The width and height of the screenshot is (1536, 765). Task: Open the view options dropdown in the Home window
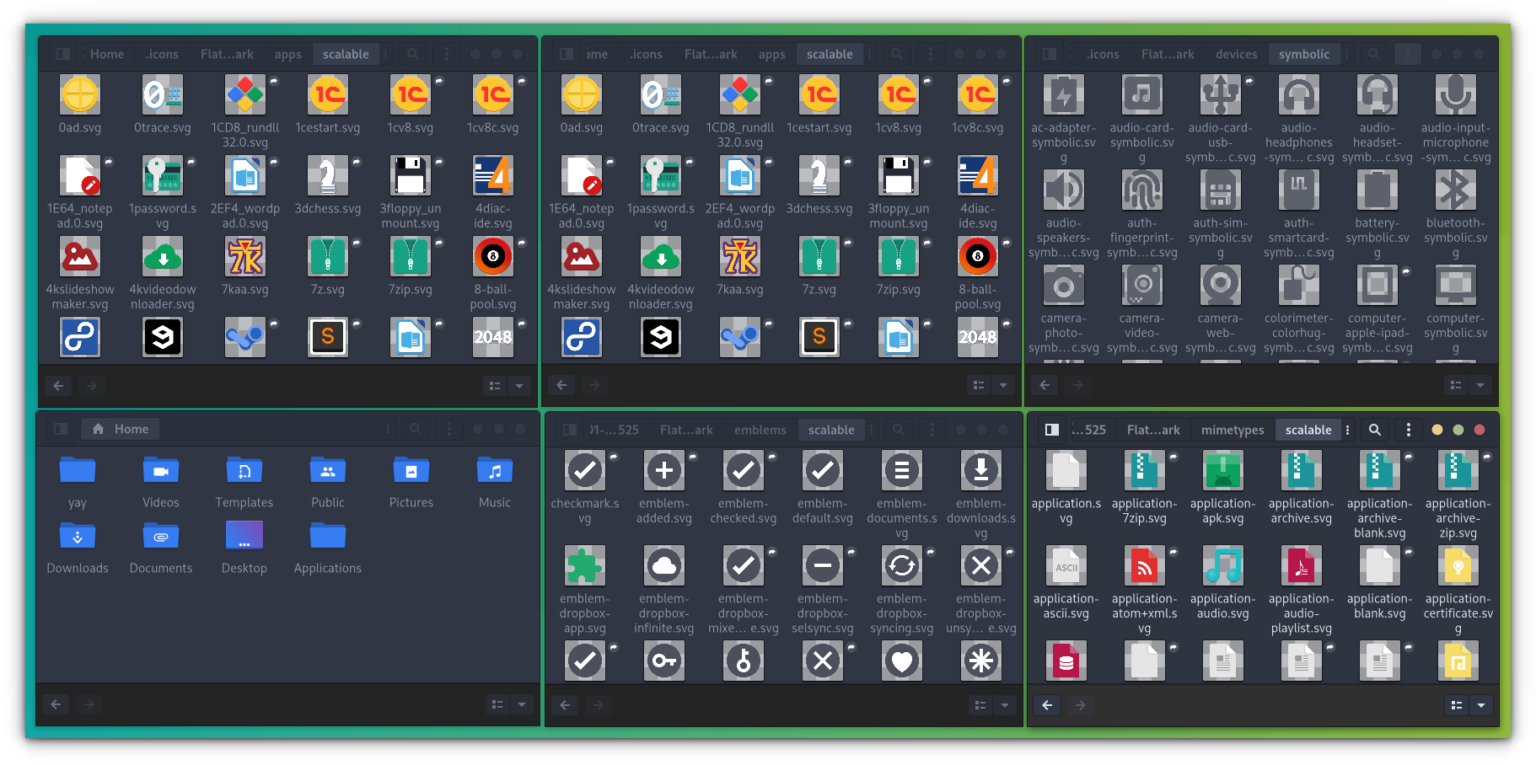click(521, 704)
